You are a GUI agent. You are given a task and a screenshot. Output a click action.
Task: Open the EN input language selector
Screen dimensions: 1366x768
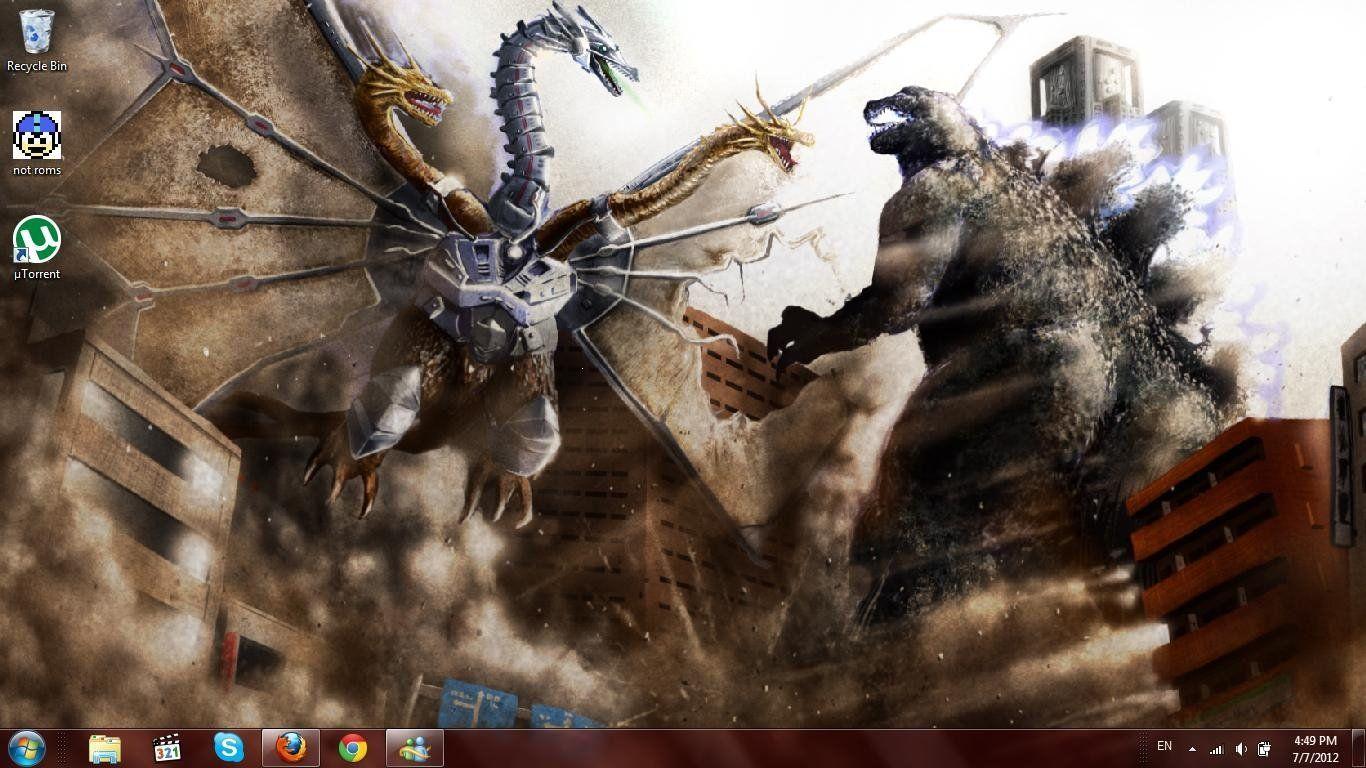click(x=1164, y=746)
